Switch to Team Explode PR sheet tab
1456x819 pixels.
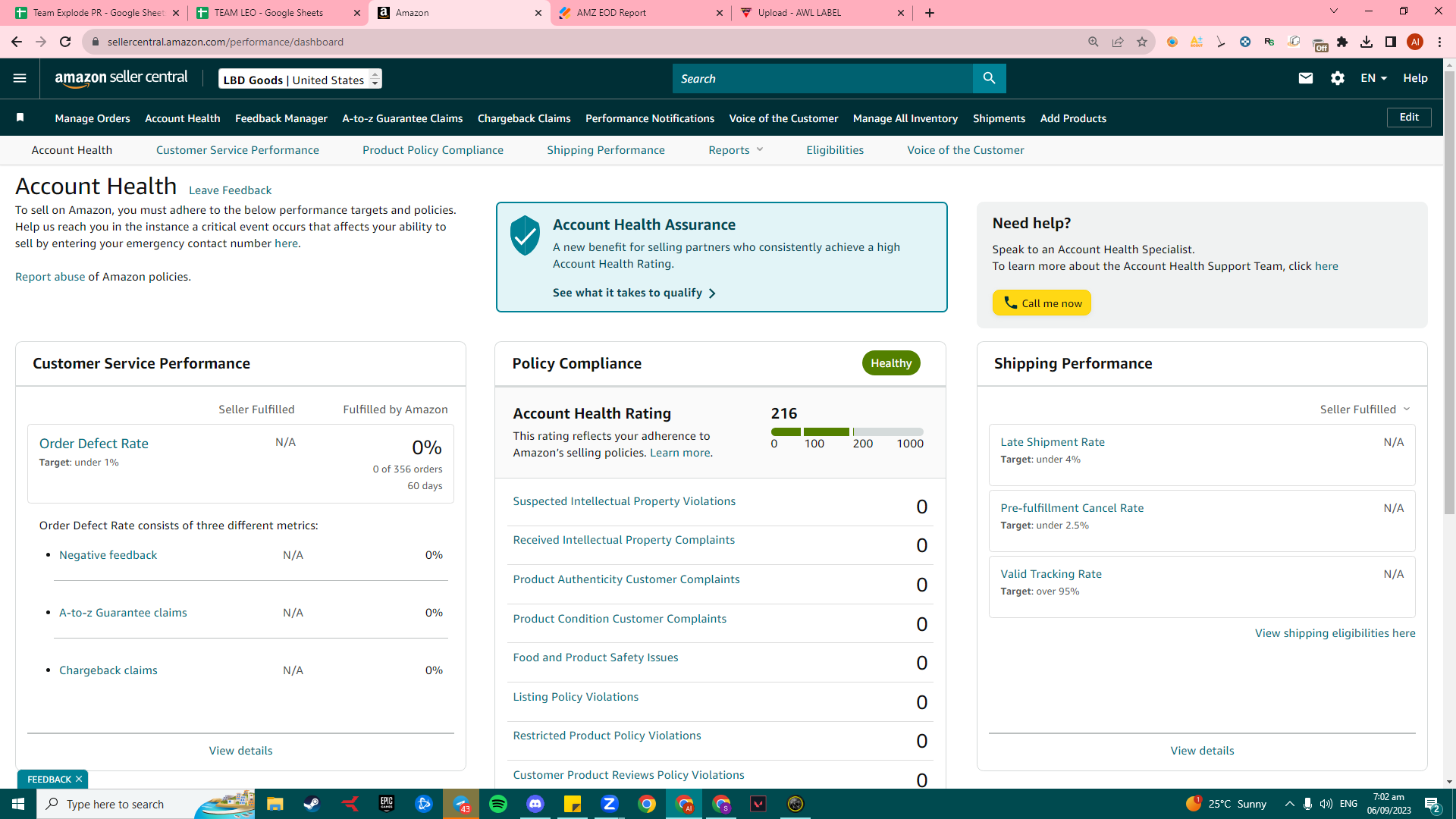(97, 13)
